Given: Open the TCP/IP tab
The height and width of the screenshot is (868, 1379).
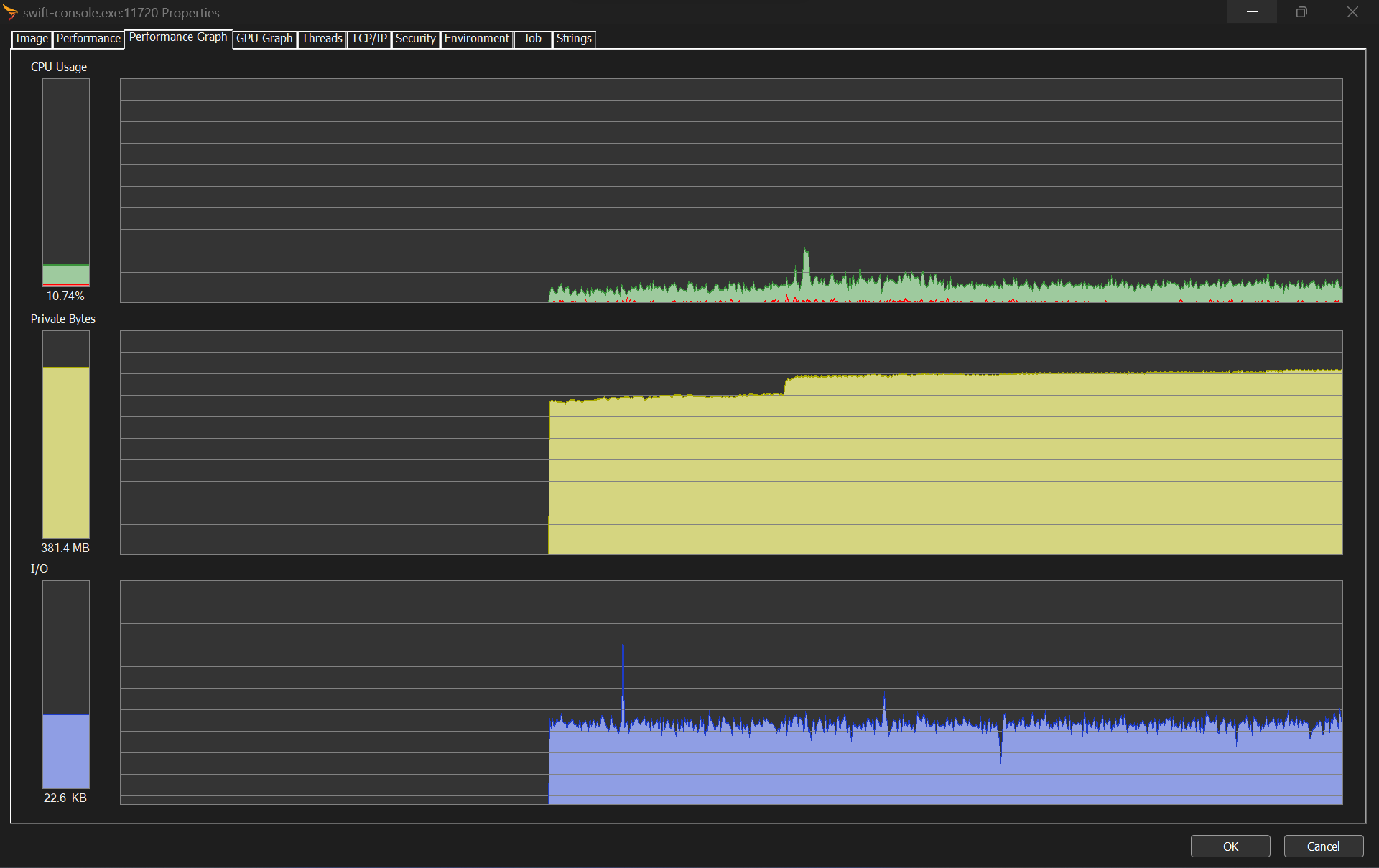Looking at the screenshot, I should coord(369,39).
